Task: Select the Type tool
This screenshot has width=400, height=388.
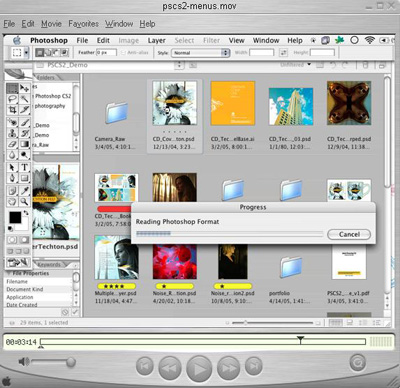Action: (x=24, y=167)
